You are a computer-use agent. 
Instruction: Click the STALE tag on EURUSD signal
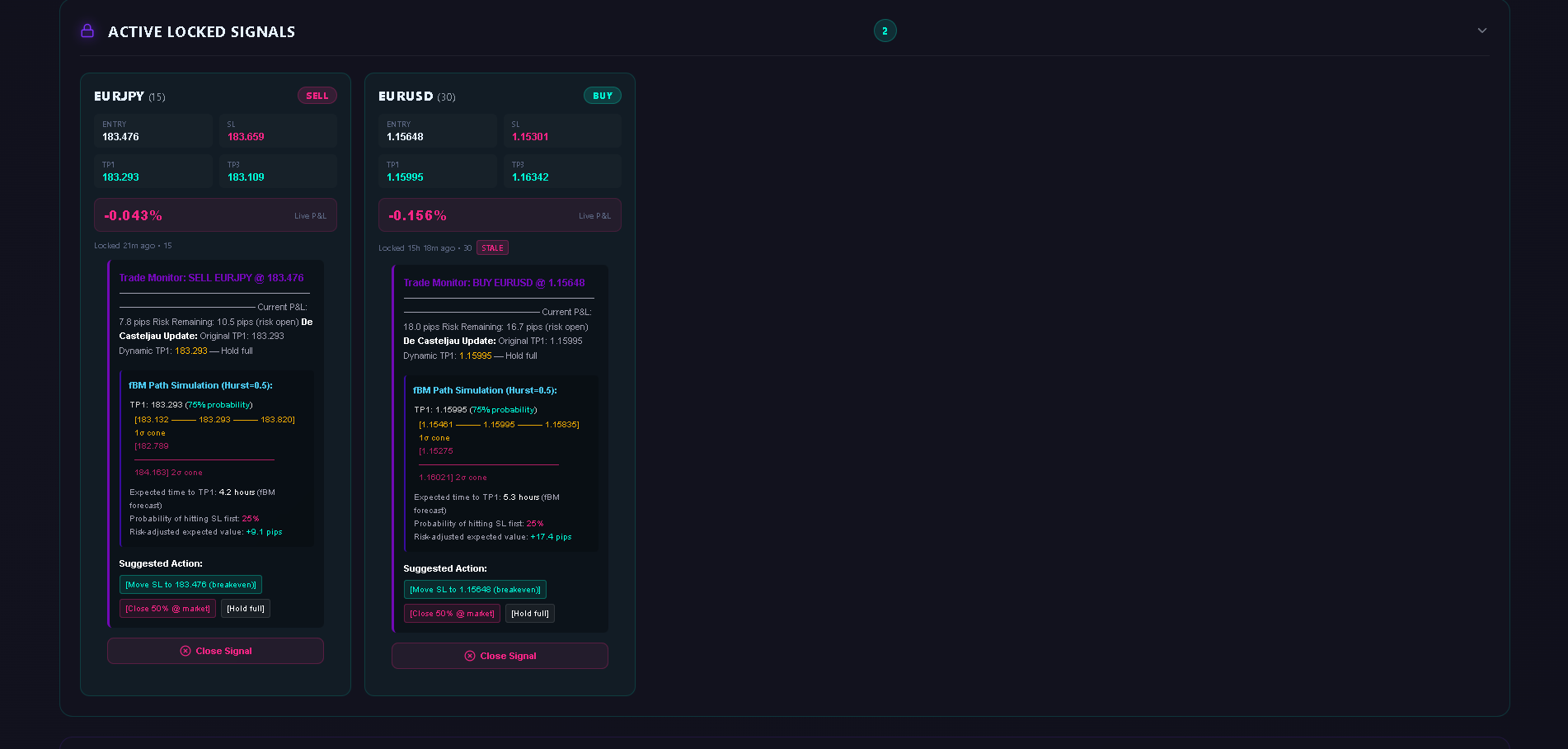coord(492,248)
